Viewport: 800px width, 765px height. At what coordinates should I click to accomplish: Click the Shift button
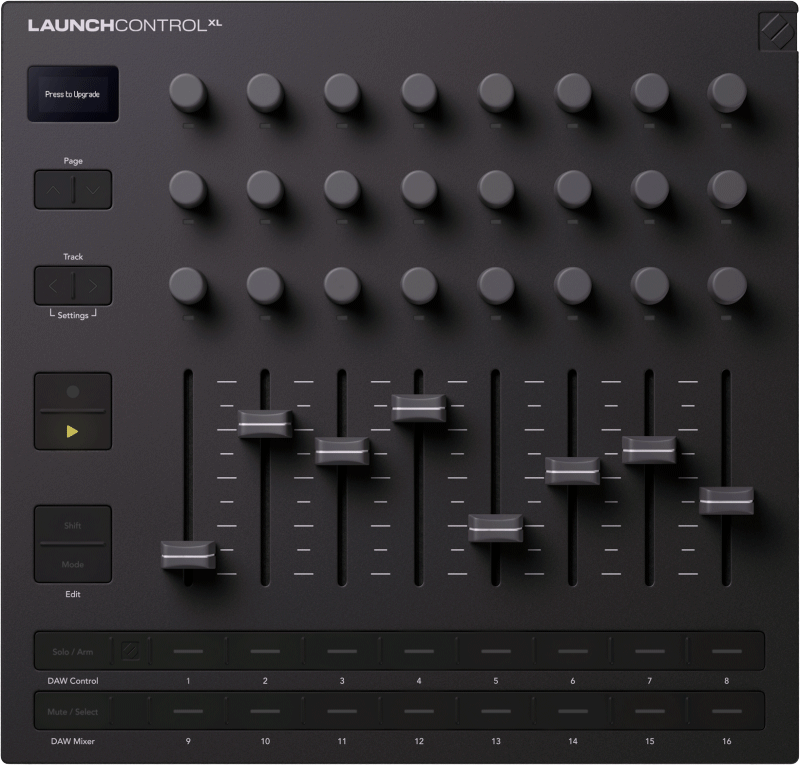click(x=72, y=525)
